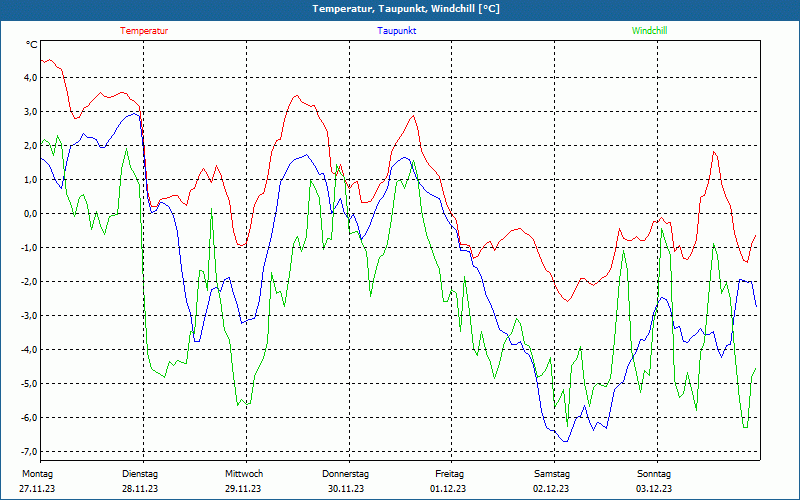Screen dimensions: 800x500
Task: Click the 4,0 y-axis value
Action: click(x=30, y=78)
